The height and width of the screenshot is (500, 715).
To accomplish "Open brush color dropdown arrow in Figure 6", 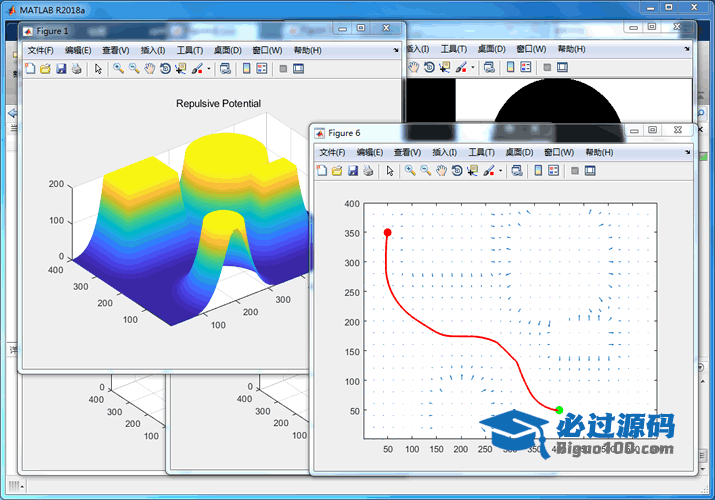I will tap(501, 171).
